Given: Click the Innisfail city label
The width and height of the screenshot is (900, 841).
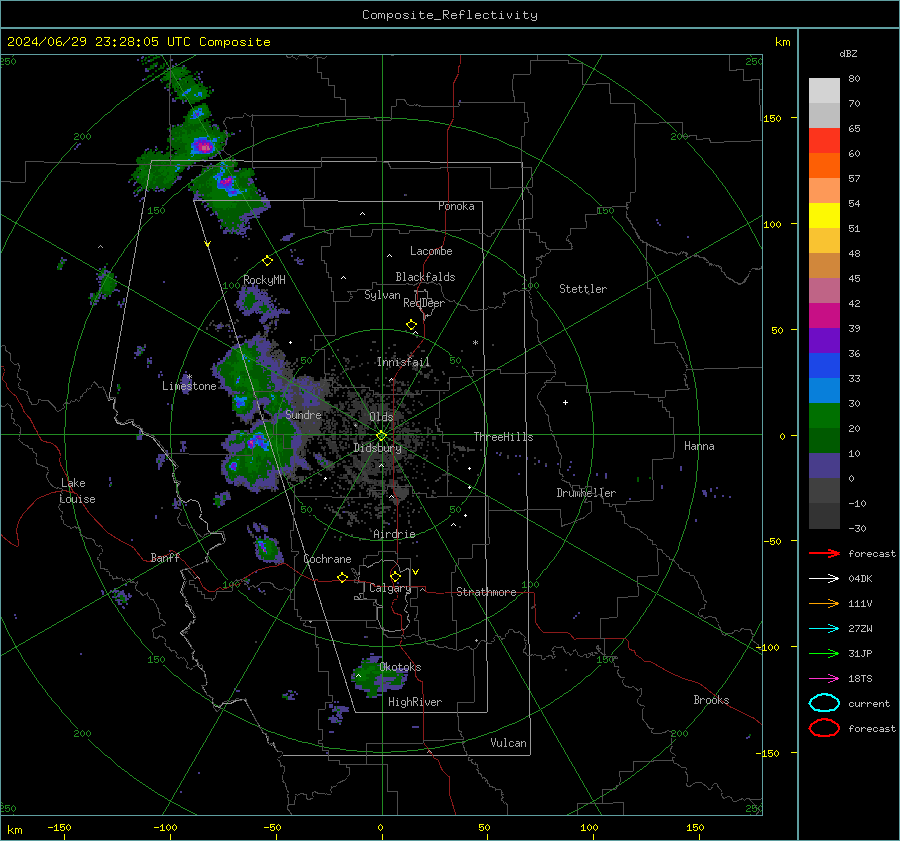Looking at the screenshot, I should click(403, 362).
